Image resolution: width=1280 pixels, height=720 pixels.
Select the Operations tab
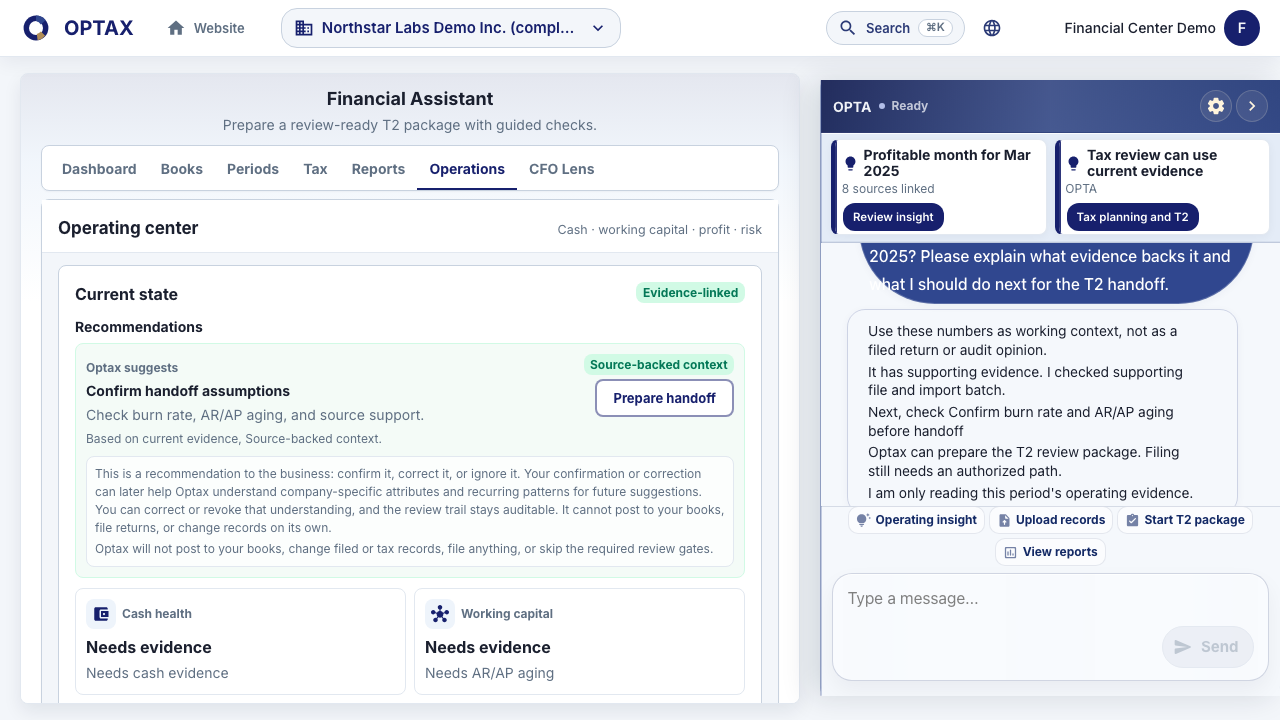467,169
